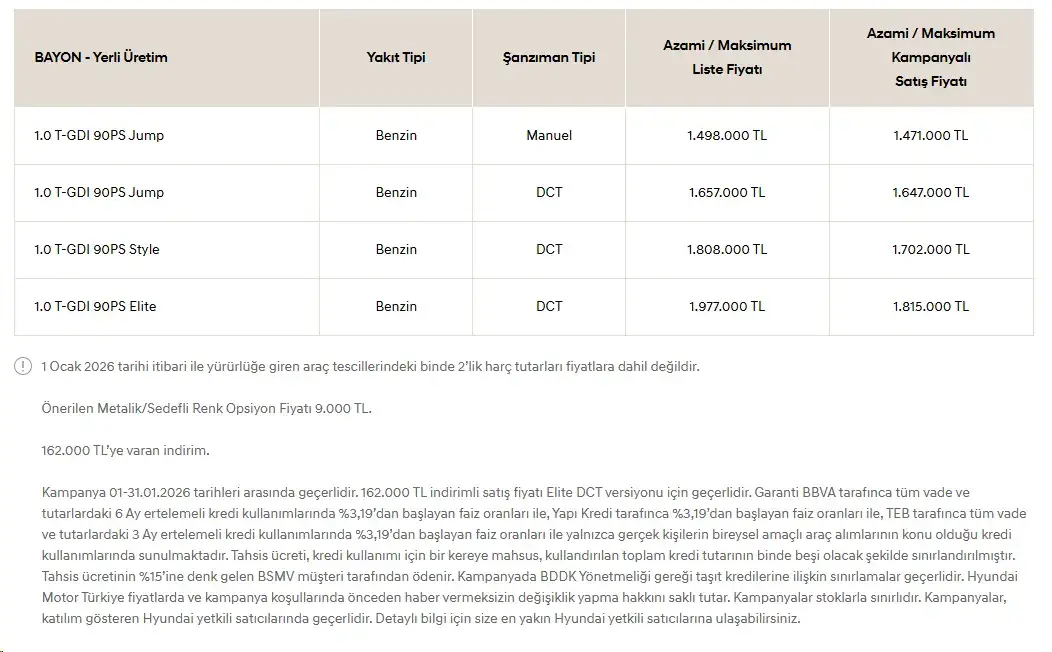Select the 1.0 T-GDI 90PS Style model

coord(97,250)
